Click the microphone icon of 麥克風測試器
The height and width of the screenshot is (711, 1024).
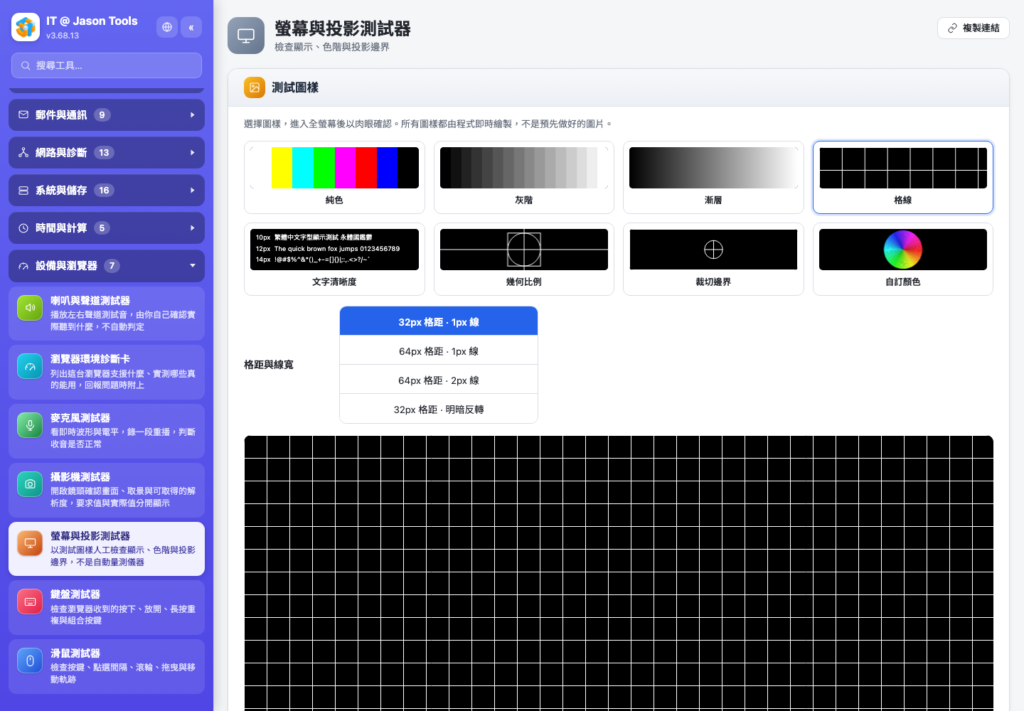coord(30,425)
